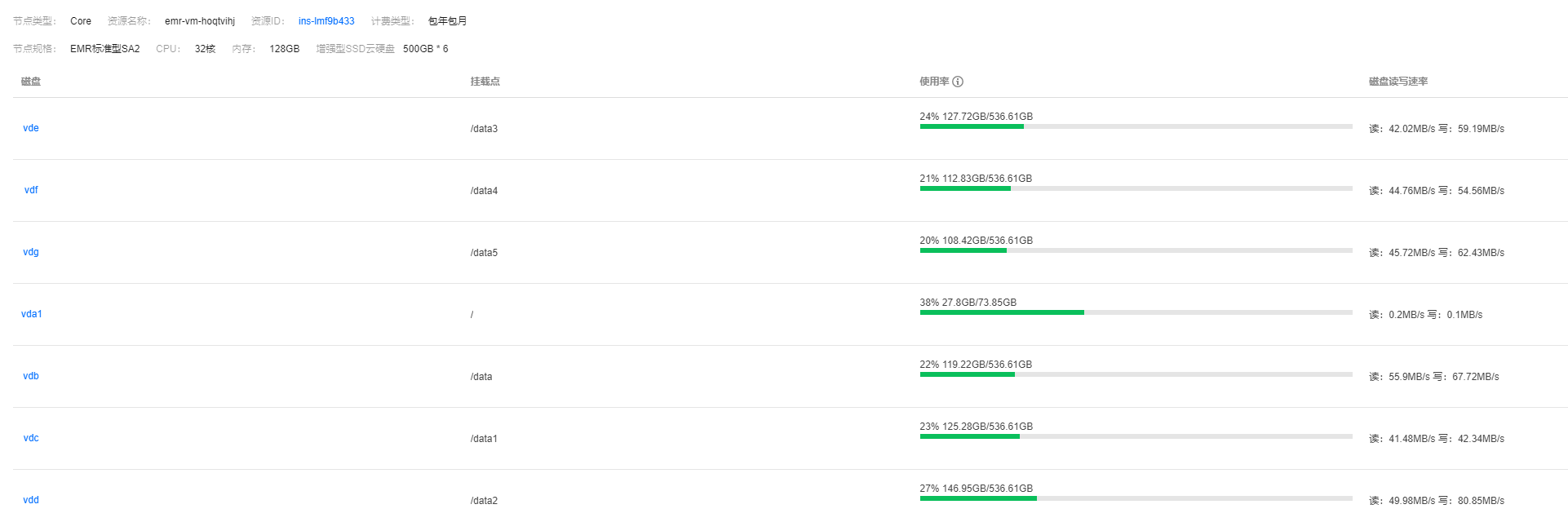Click the 24% 127.72GB/536.61GB usage label
The image size is (1568, 531).
[977, 117]
